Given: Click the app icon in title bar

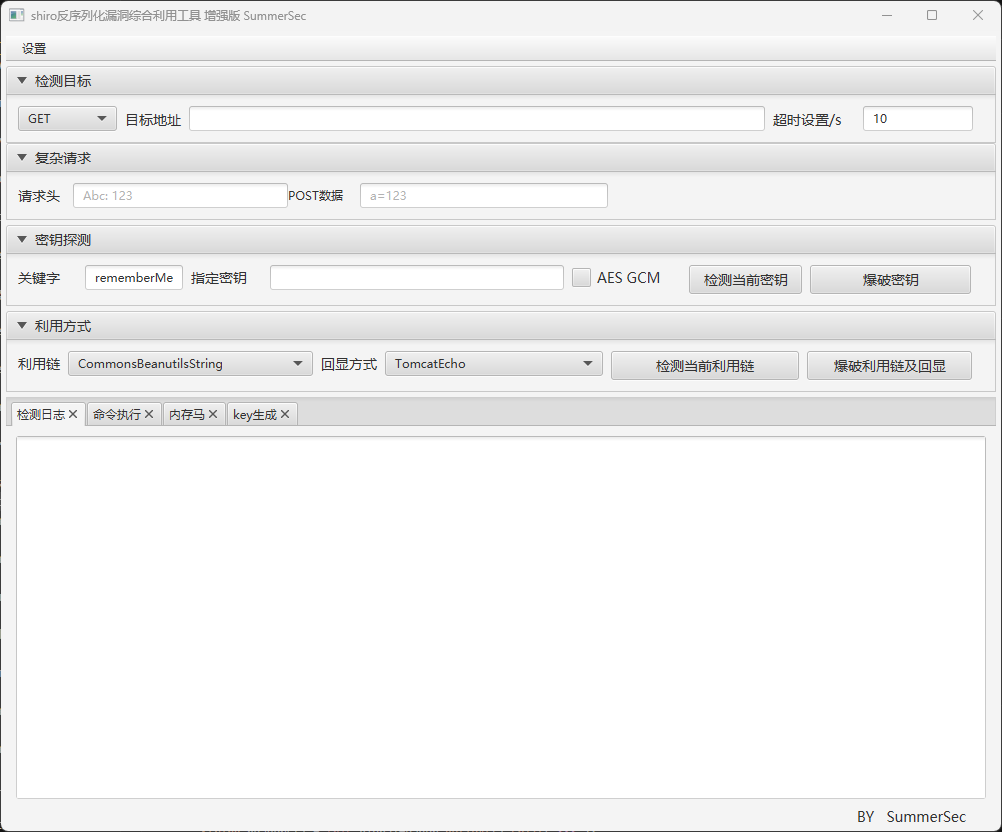Looking at the screenshot, I should coord(16,15).
